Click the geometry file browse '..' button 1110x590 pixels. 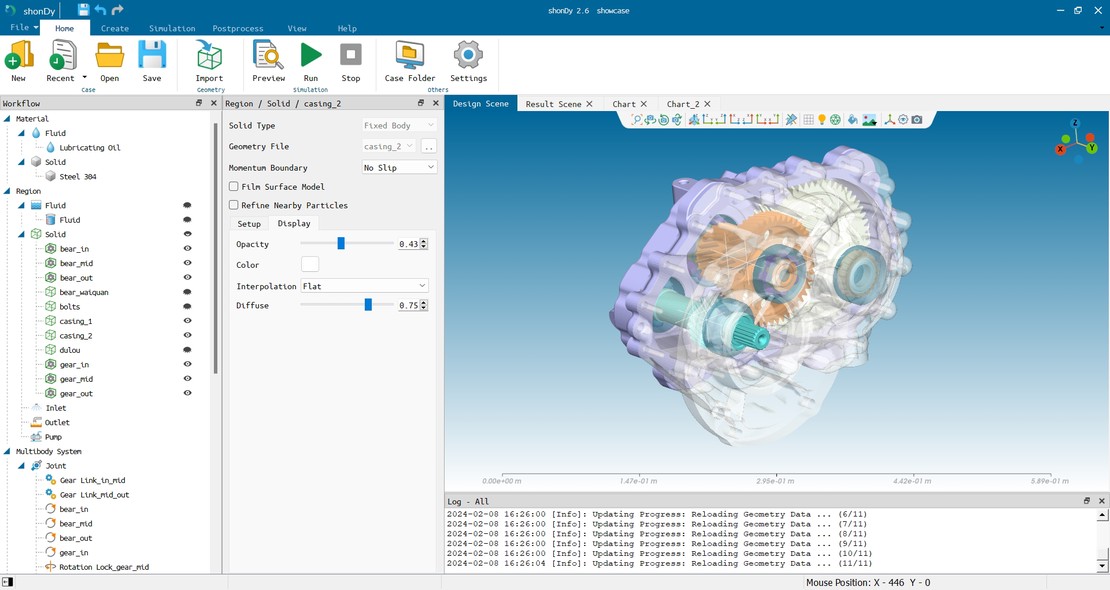click(x=428, y=146)
